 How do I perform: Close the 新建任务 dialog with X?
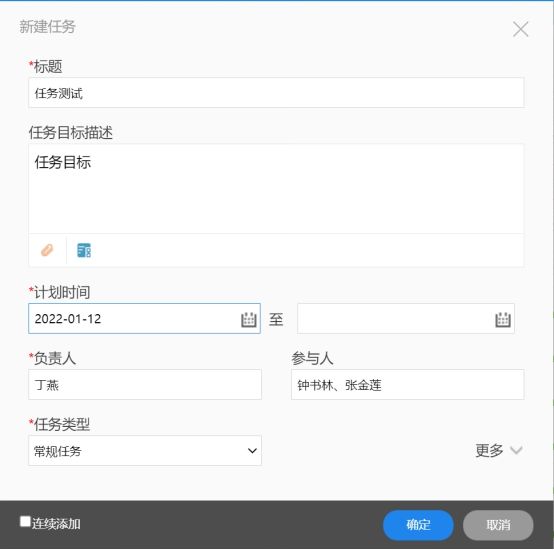coord(520,29)
